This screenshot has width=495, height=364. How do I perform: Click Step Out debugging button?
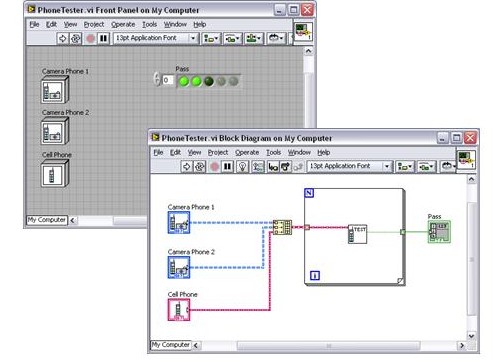pyautogui.click(x=298, y=166)
